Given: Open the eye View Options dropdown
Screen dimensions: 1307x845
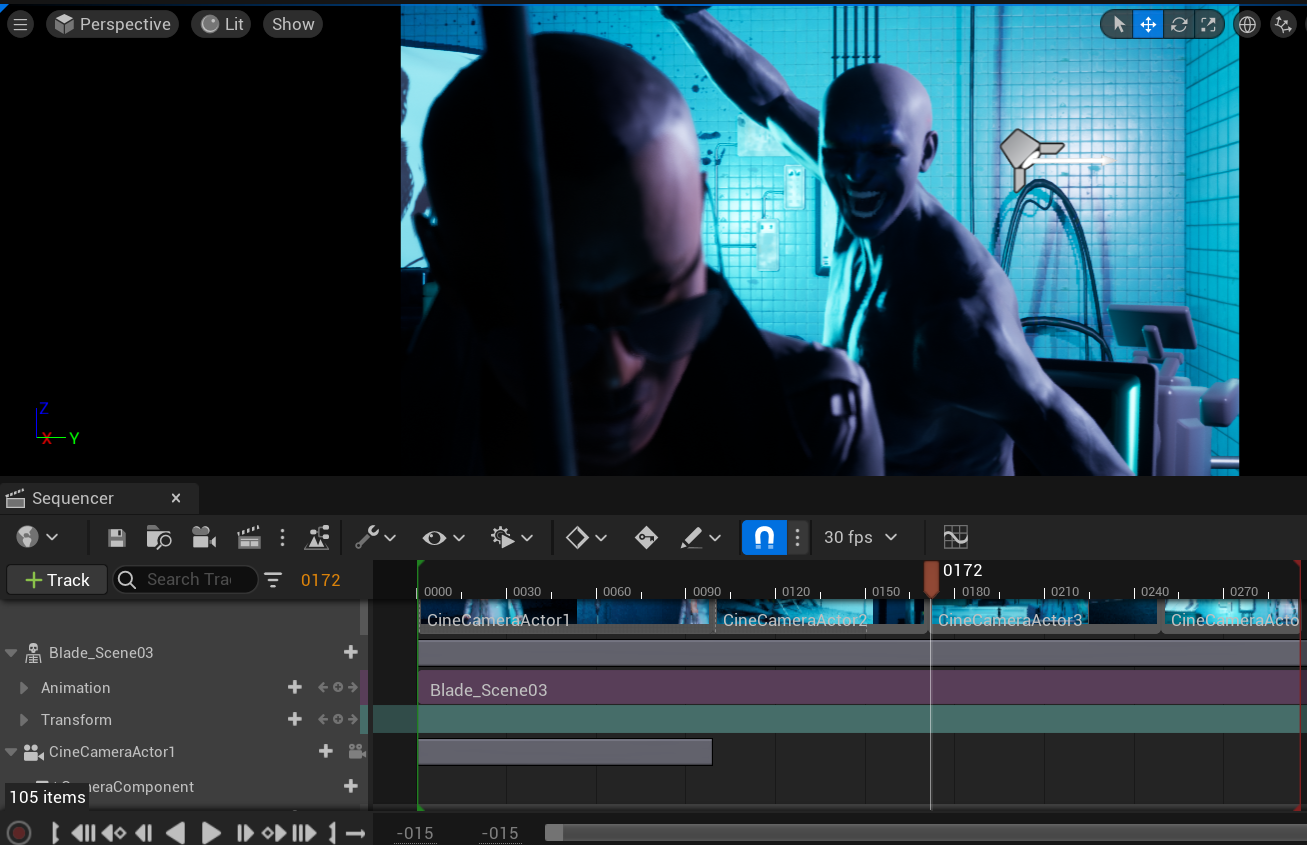Looking at the screenshot, I should (x=444, y=538).
